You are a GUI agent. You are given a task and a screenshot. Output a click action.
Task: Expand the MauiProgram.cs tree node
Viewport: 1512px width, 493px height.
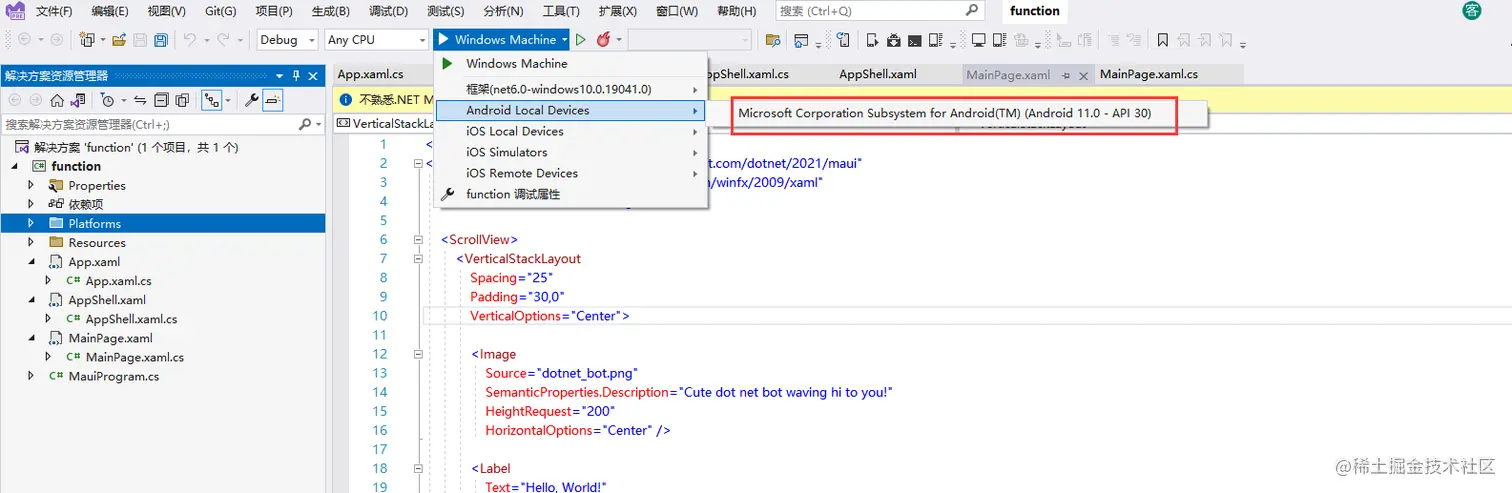pos(31,377)
